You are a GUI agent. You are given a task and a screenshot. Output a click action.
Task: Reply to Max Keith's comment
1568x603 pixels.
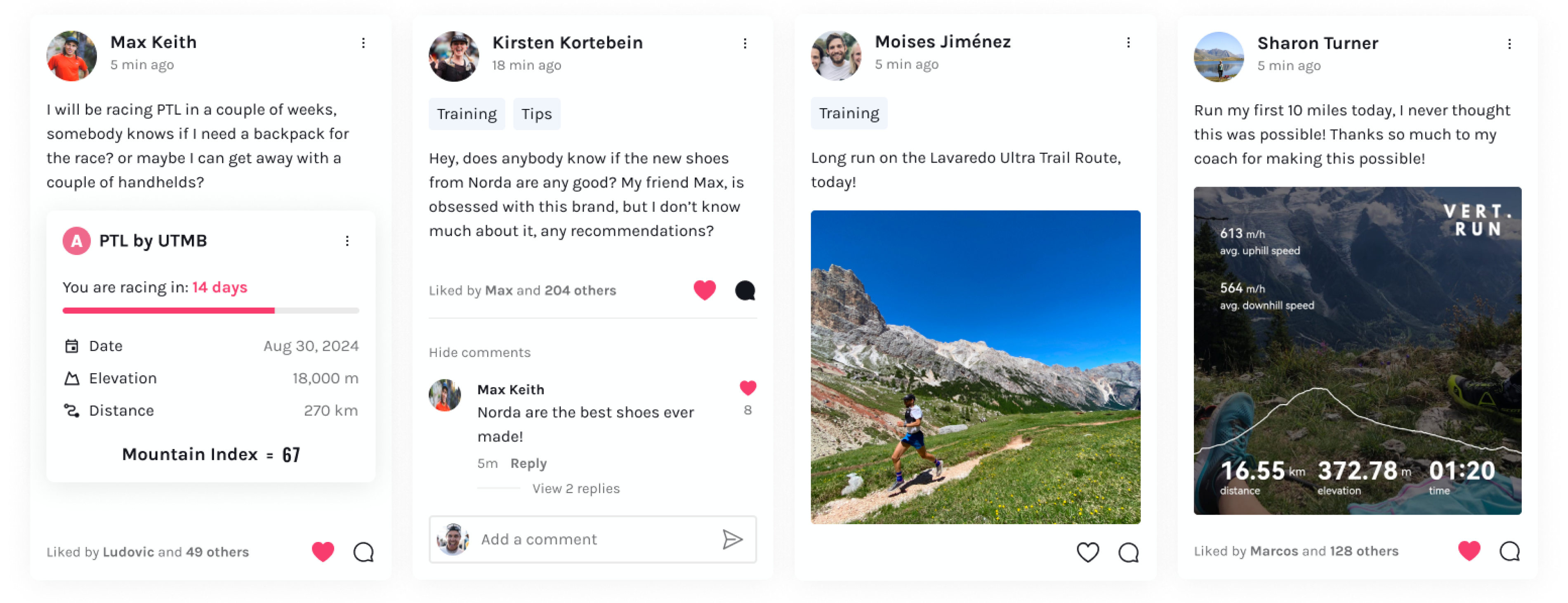528,463
